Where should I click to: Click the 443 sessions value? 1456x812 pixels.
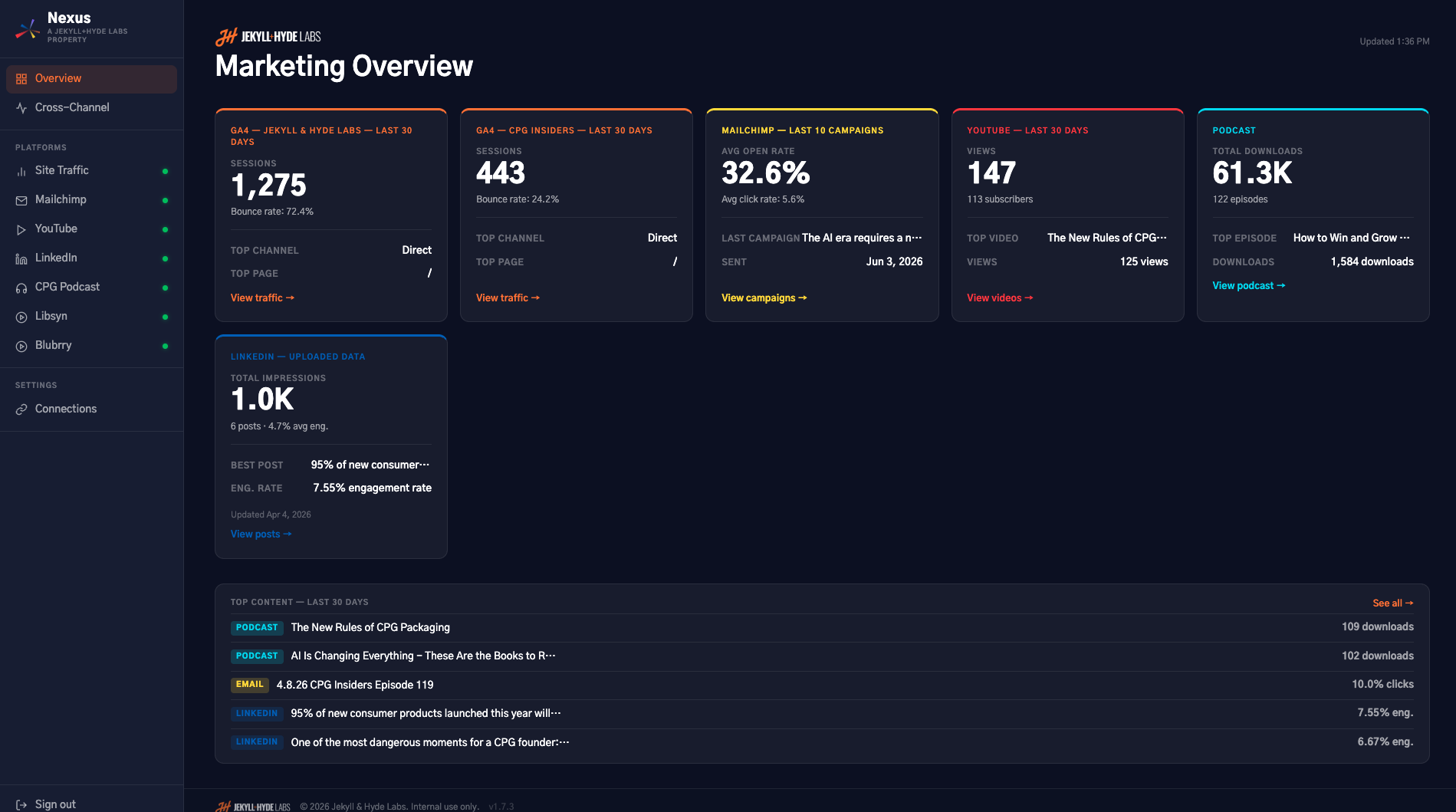[x=501, y=173]
